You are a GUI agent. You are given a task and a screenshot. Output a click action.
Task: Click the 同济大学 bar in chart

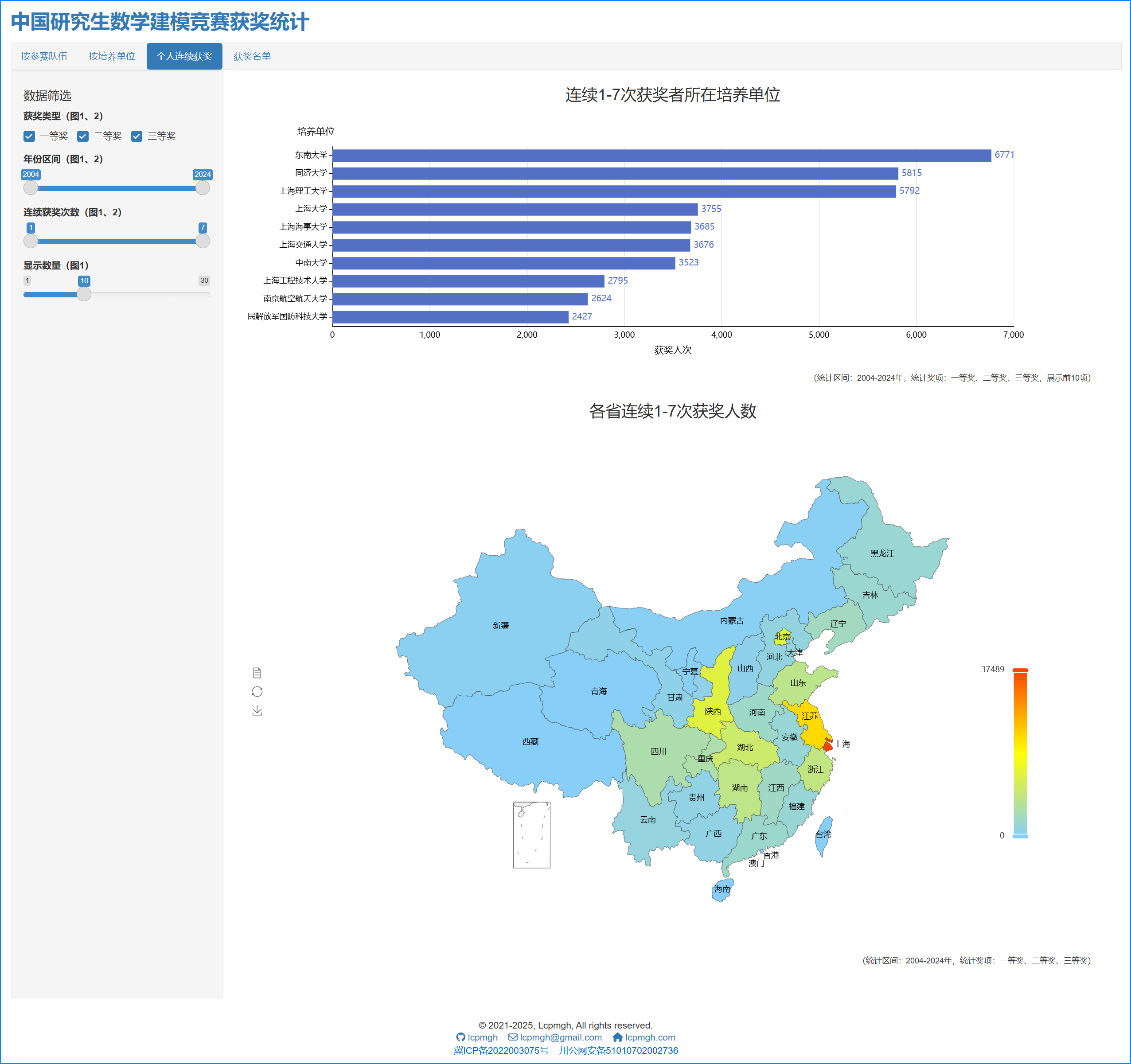coord(615,173)
